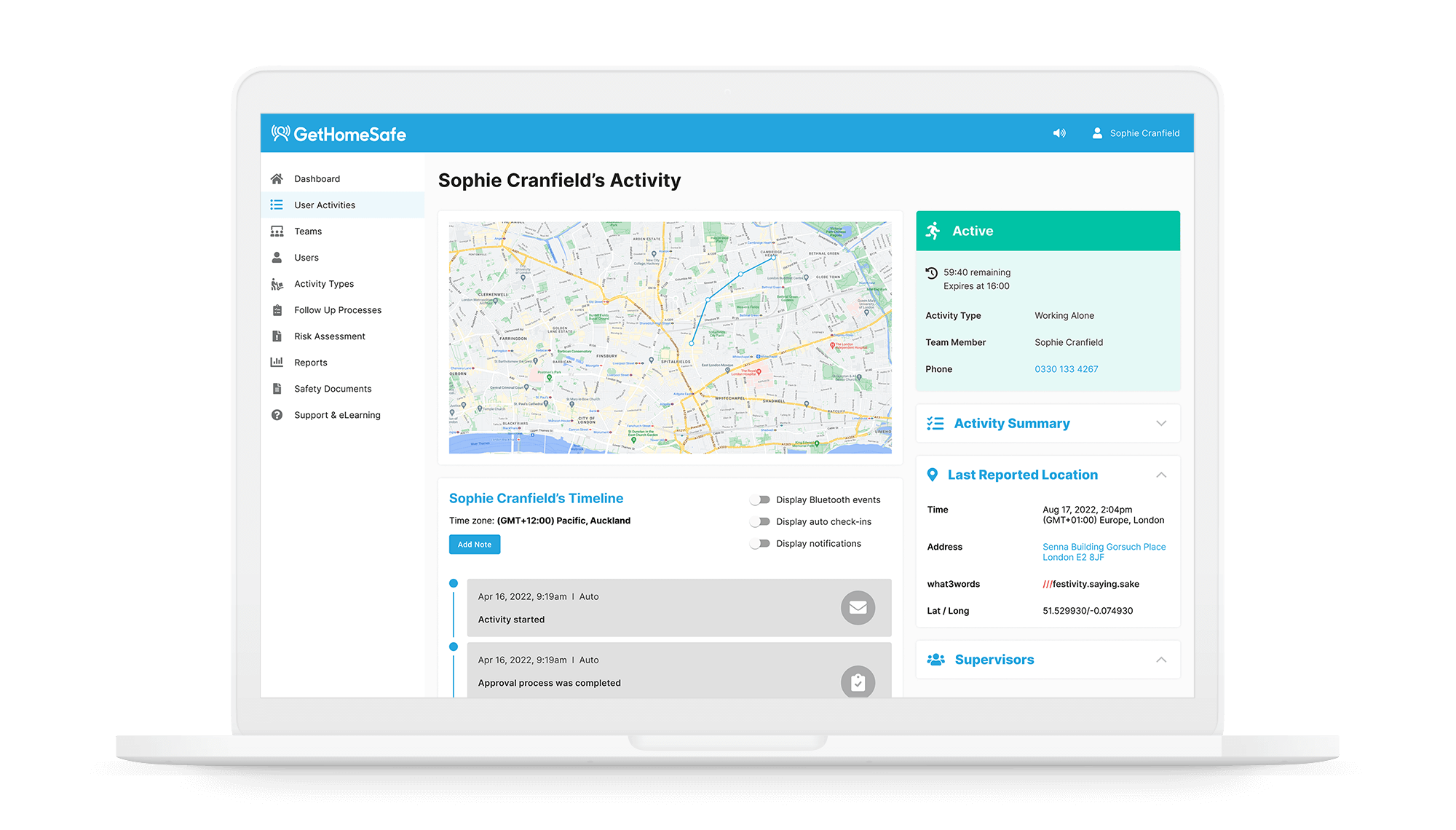Click the Risk Assessment sidebar icon
This screenshot has width=1456, height=830.
pos(276,336)
